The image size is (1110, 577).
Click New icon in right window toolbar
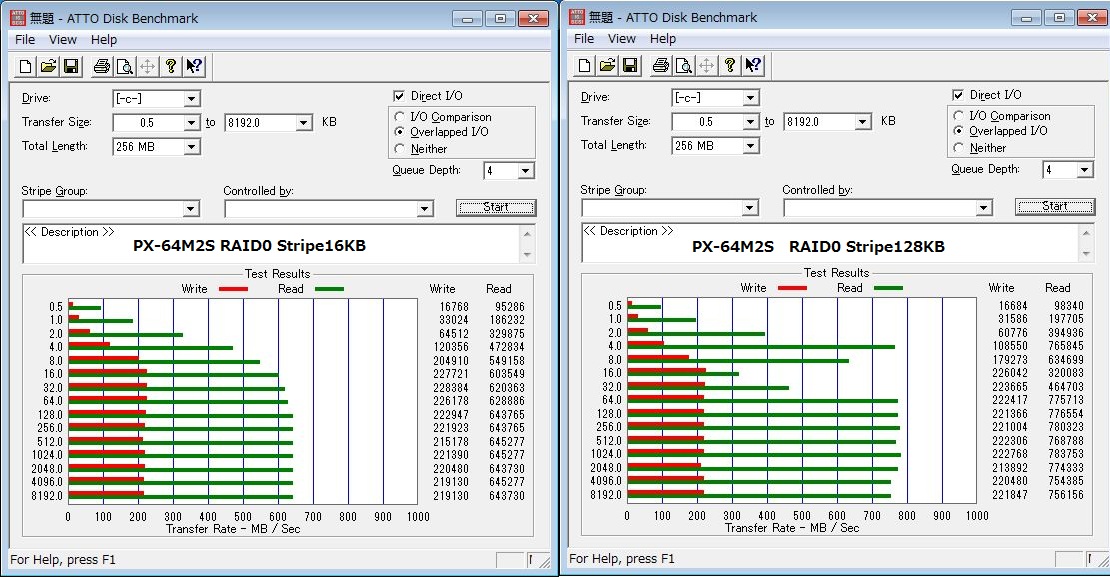pyautogui.click(x=585, y=66)
